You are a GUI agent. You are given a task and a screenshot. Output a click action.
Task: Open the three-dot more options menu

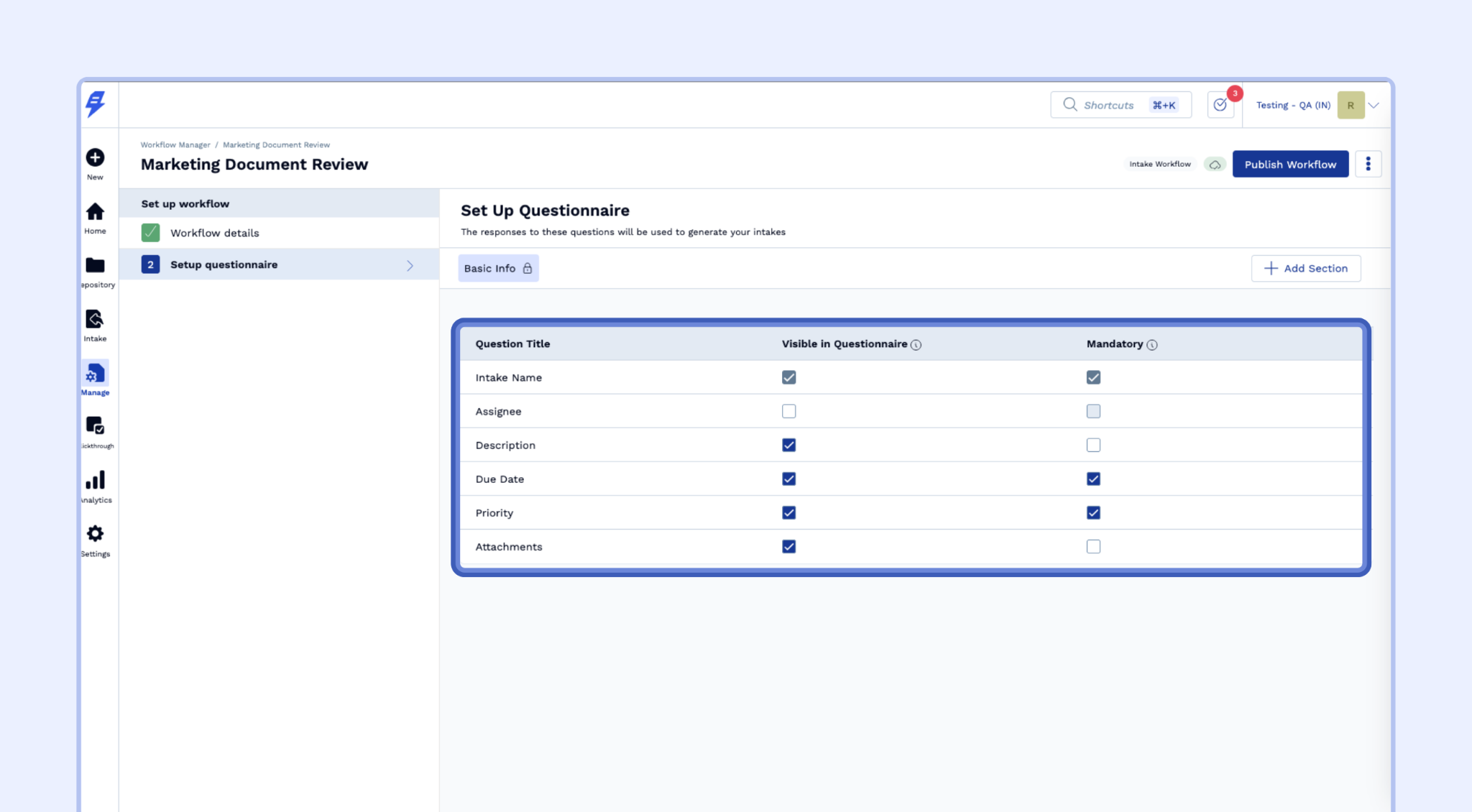(1368, 165)
